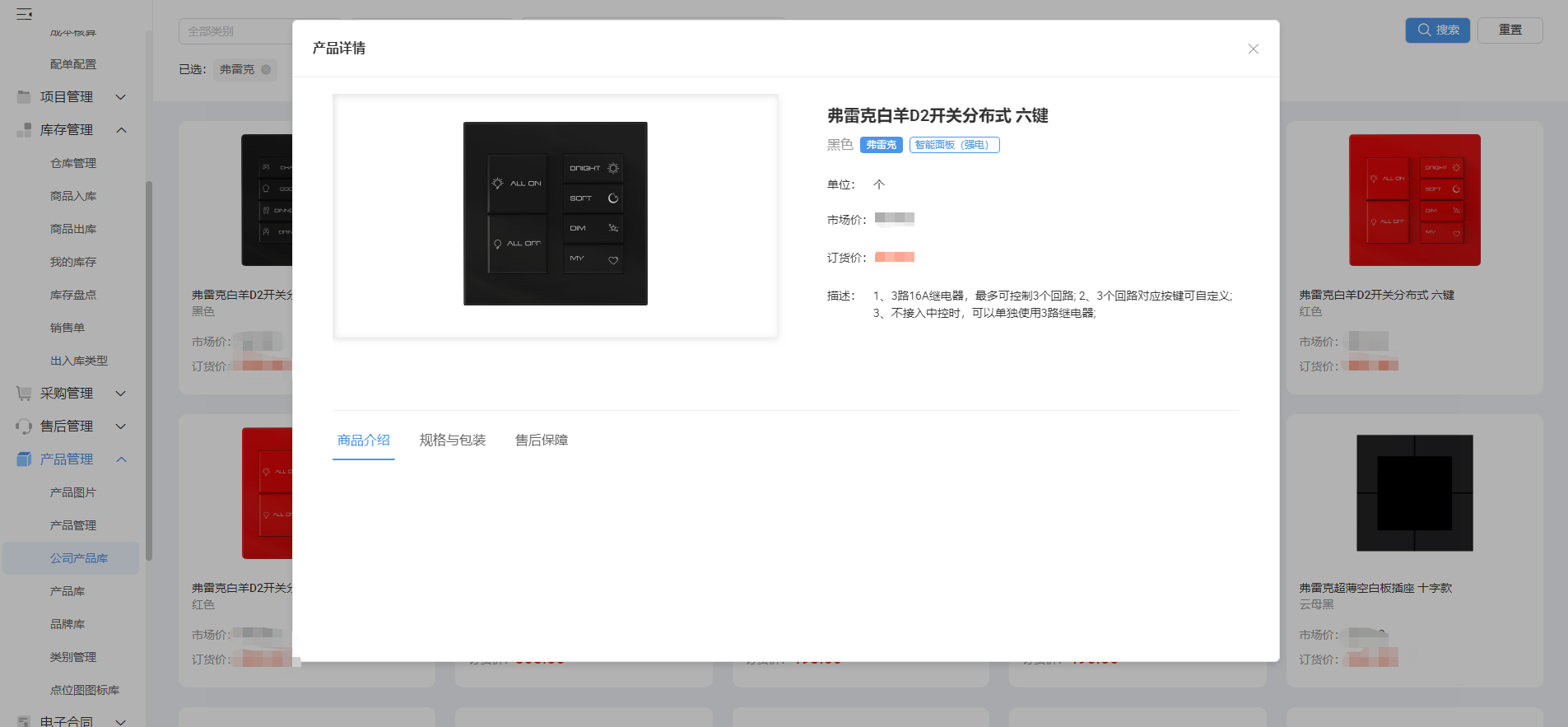Expand the 电子合同 menu chevron
Viewport: 1568px width, 727px height.
coord(121,722)
